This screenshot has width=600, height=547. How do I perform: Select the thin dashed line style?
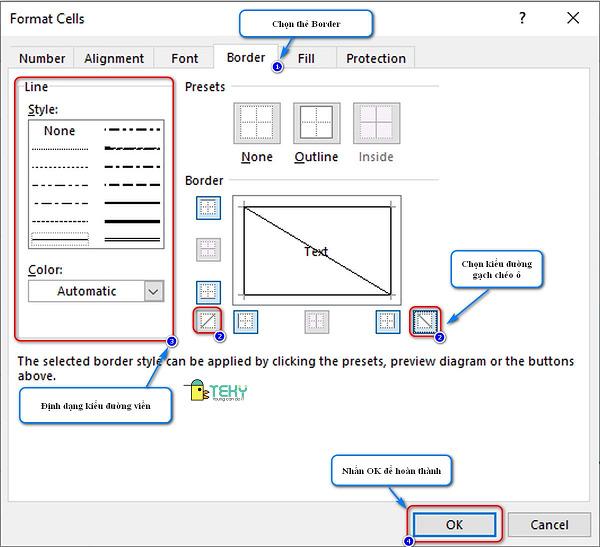pyautogui.click(x=60, y=221)
